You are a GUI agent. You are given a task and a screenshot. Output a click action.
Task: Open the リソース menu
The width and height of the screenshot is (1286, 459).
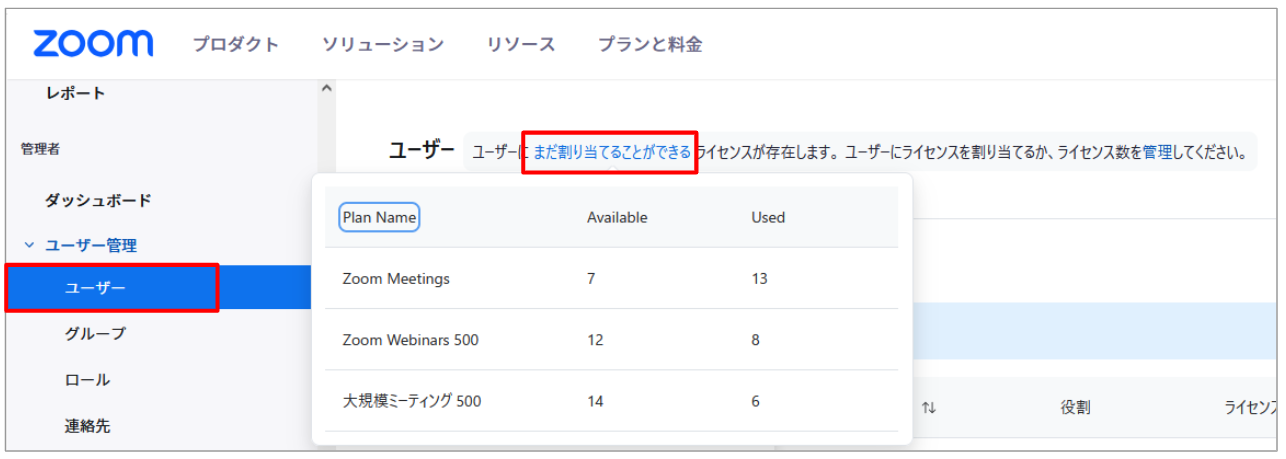[521, 44]
